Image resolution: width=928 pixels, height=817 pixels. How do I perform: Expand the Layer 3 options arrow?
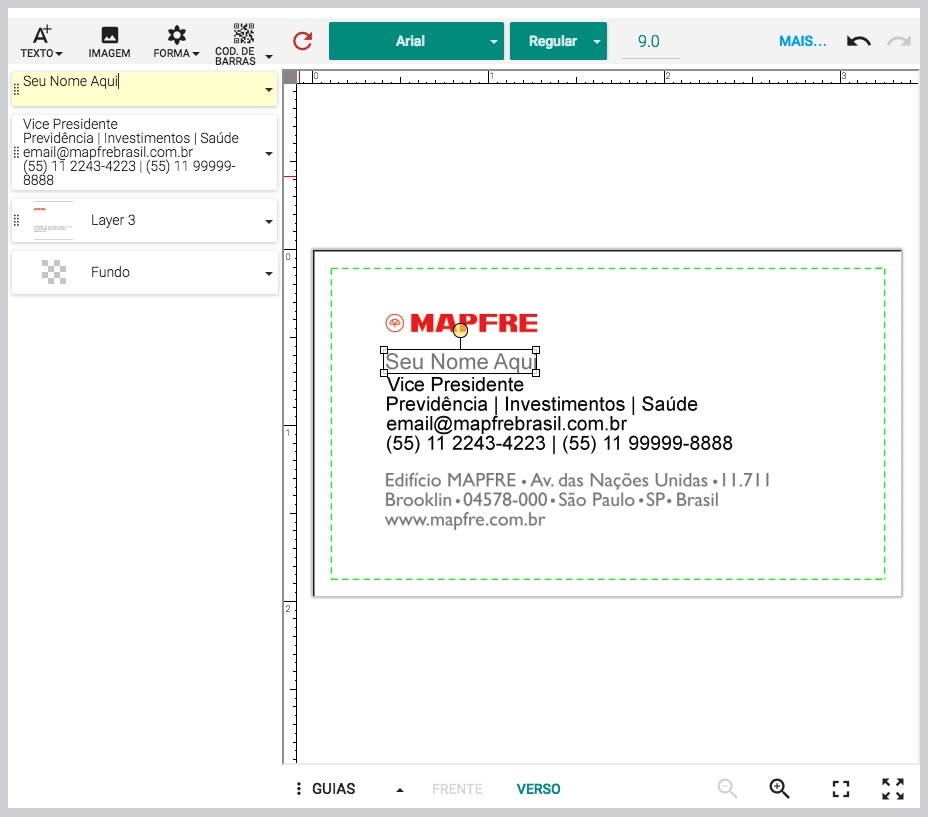tap(269, 222)
